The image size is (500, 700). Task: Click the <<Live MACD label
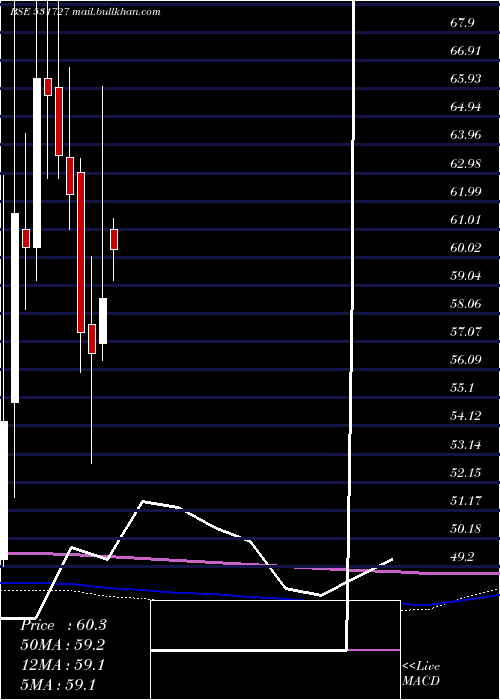point(421,673)
